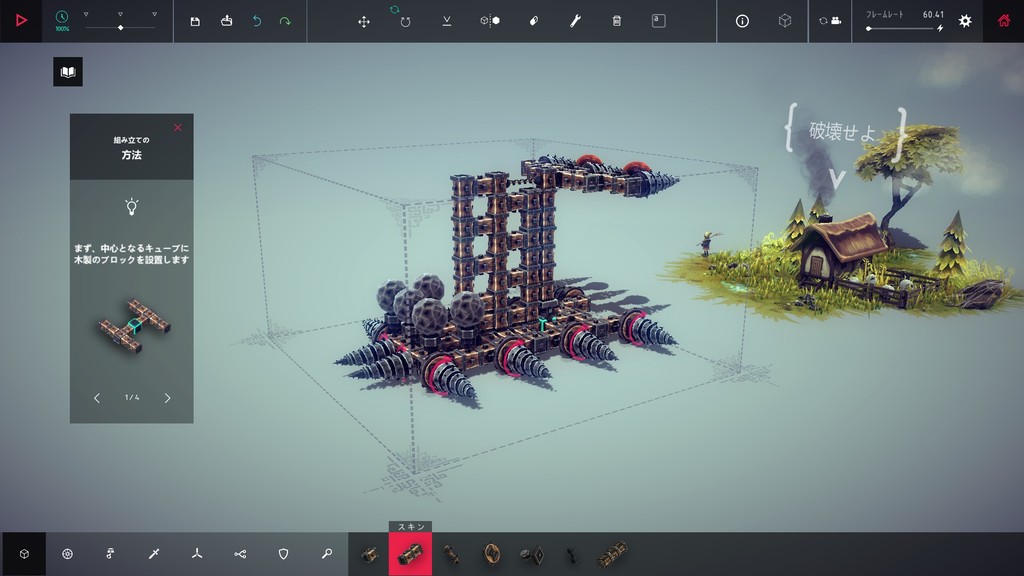
Task: Toggle the camera tracking icon
Action: 829,21
